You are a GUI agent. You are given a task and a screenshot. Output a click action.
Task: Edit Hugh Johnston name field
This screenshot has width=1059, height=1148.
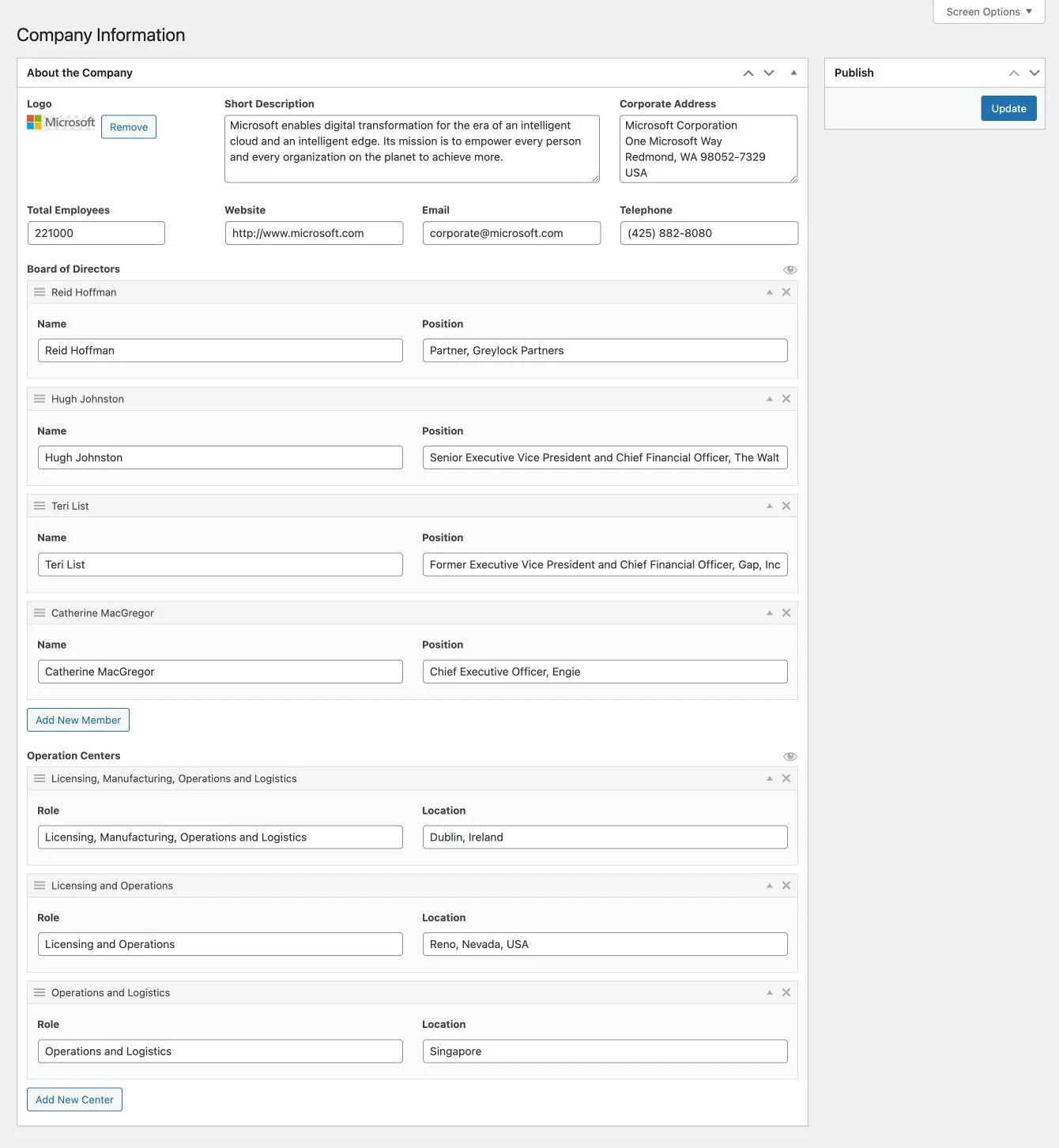click(x=220, y=457)
